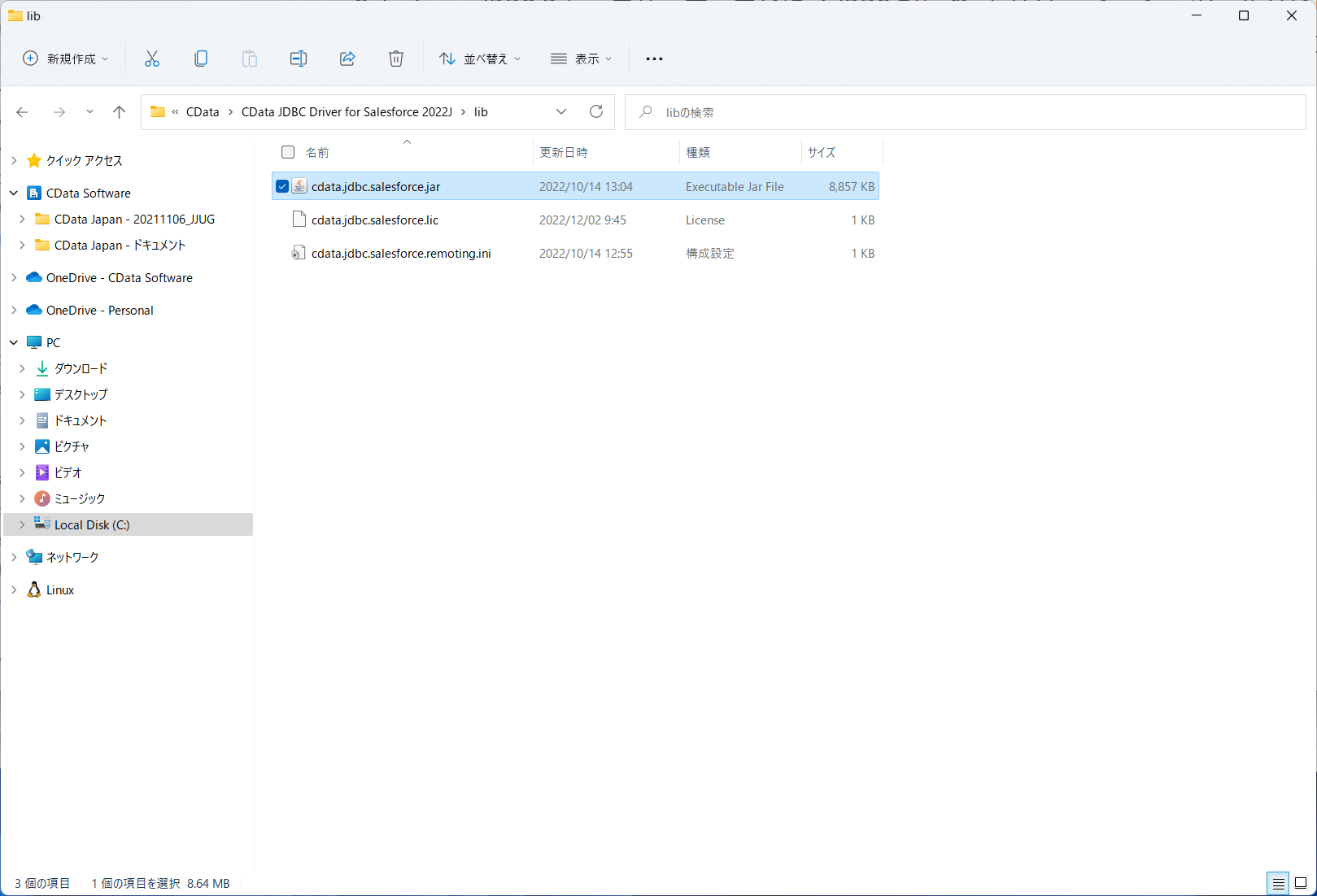This screenshot has width=1317, height=896.
Task: Go forward with the right arrow
Action: [x=59, y=112]
